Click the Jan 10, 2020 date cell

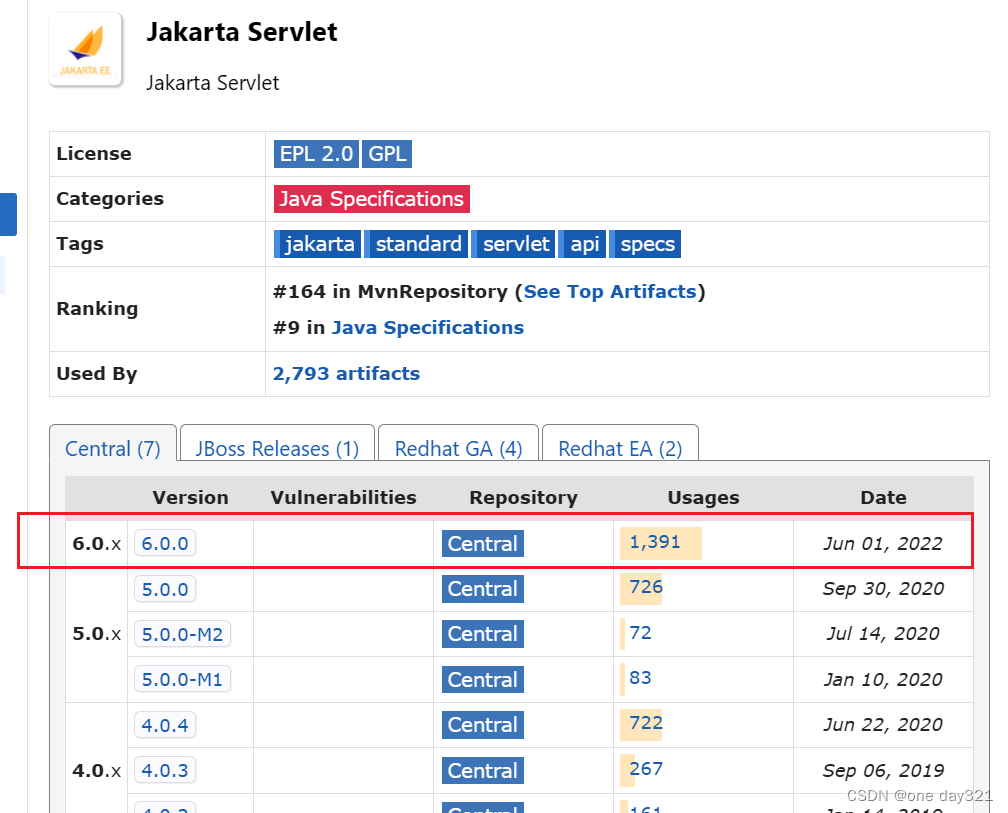pyautogui.click(x=883, y=679)
